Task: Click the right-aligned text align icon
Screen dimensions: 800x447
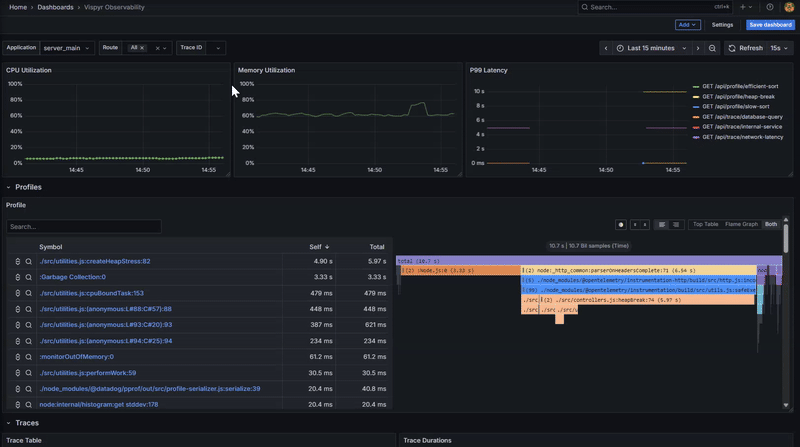Action: click(x=676, y=225)
